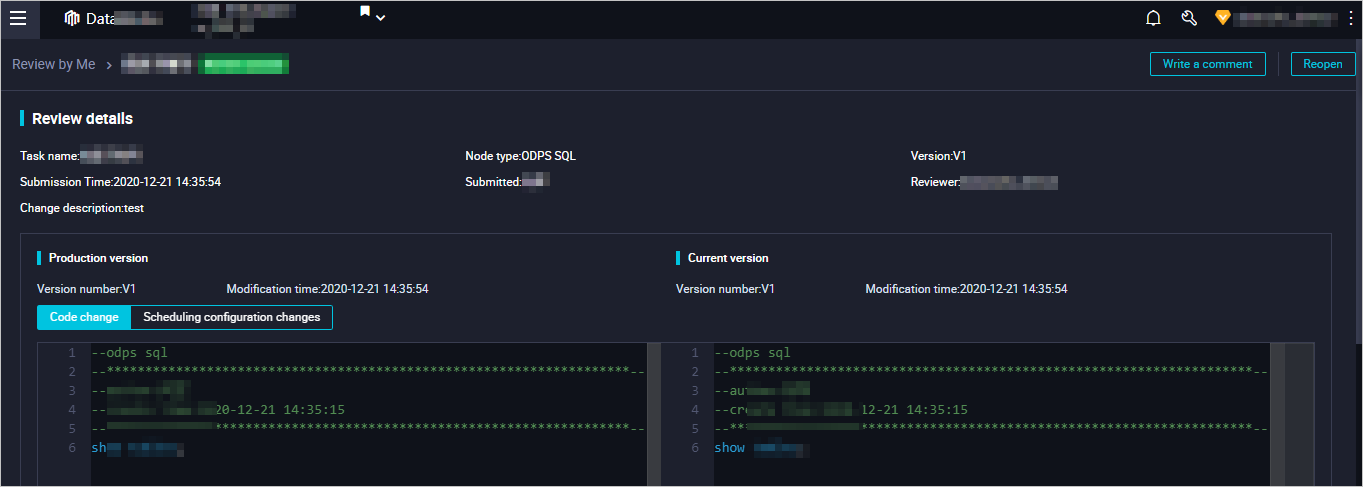Image resolution: width=1363 pixels, height=487 pixels.
Task: Click Submission Time 2020-12-21 14:35:54 text
Action: point(120,182)
